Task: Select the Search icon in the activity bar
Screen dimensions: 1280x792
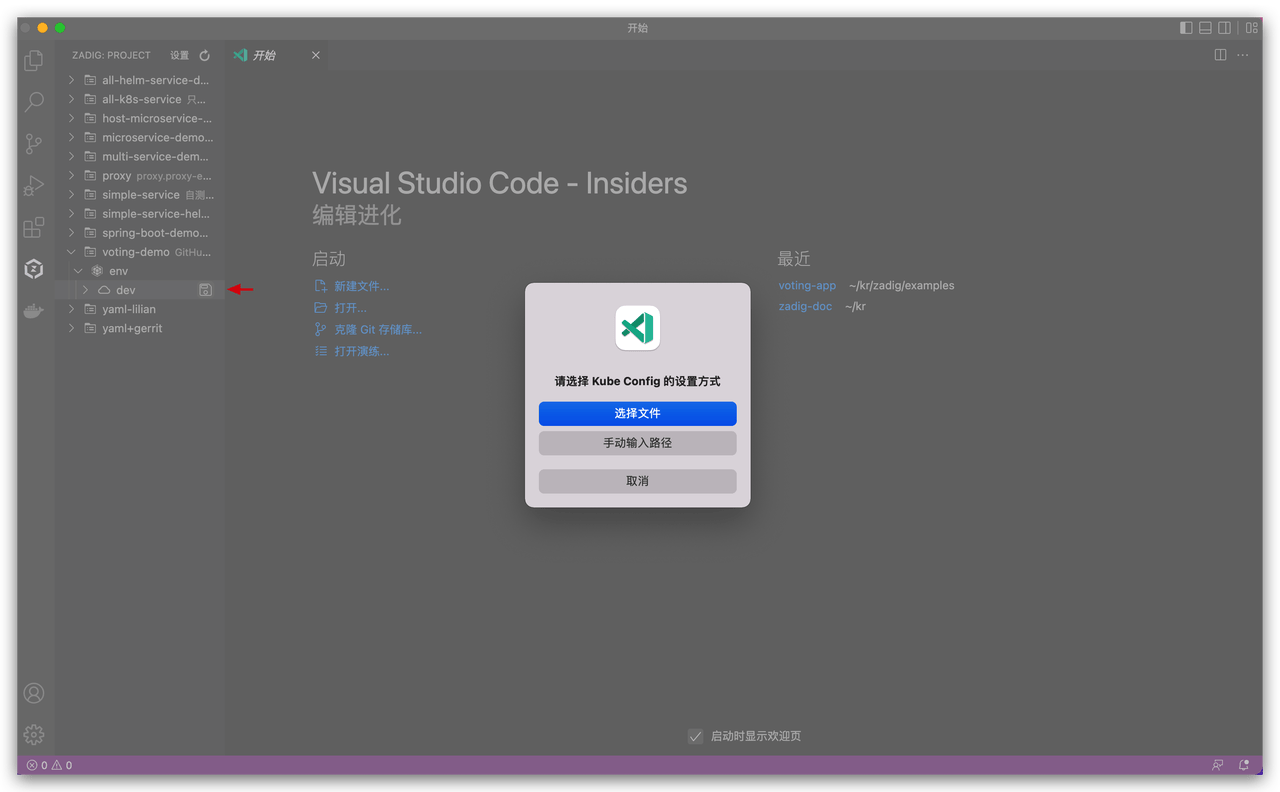Action: [33, 102]
